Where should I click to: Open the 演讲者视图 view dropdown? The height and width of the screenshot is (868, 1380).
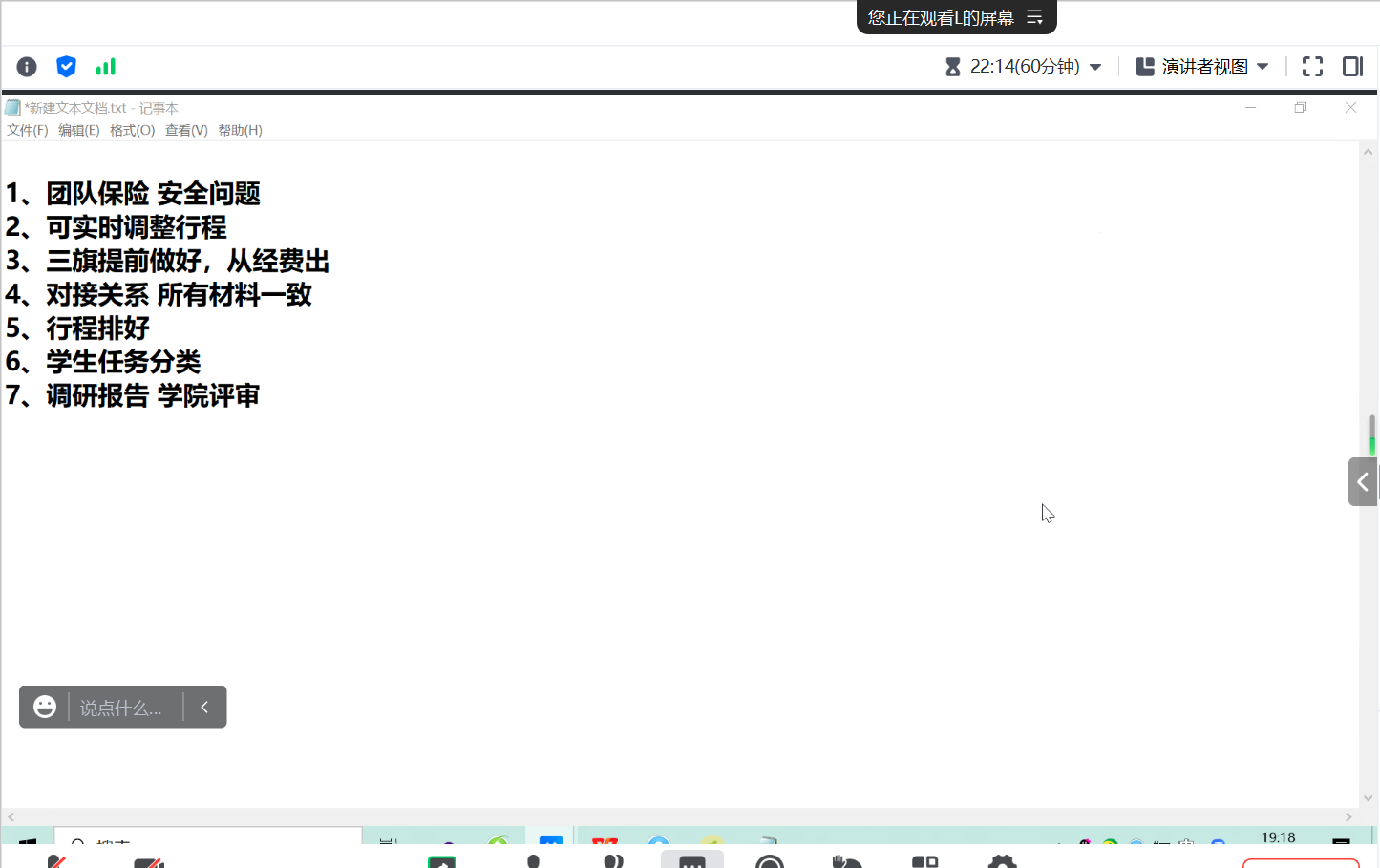coord(1202,67)
